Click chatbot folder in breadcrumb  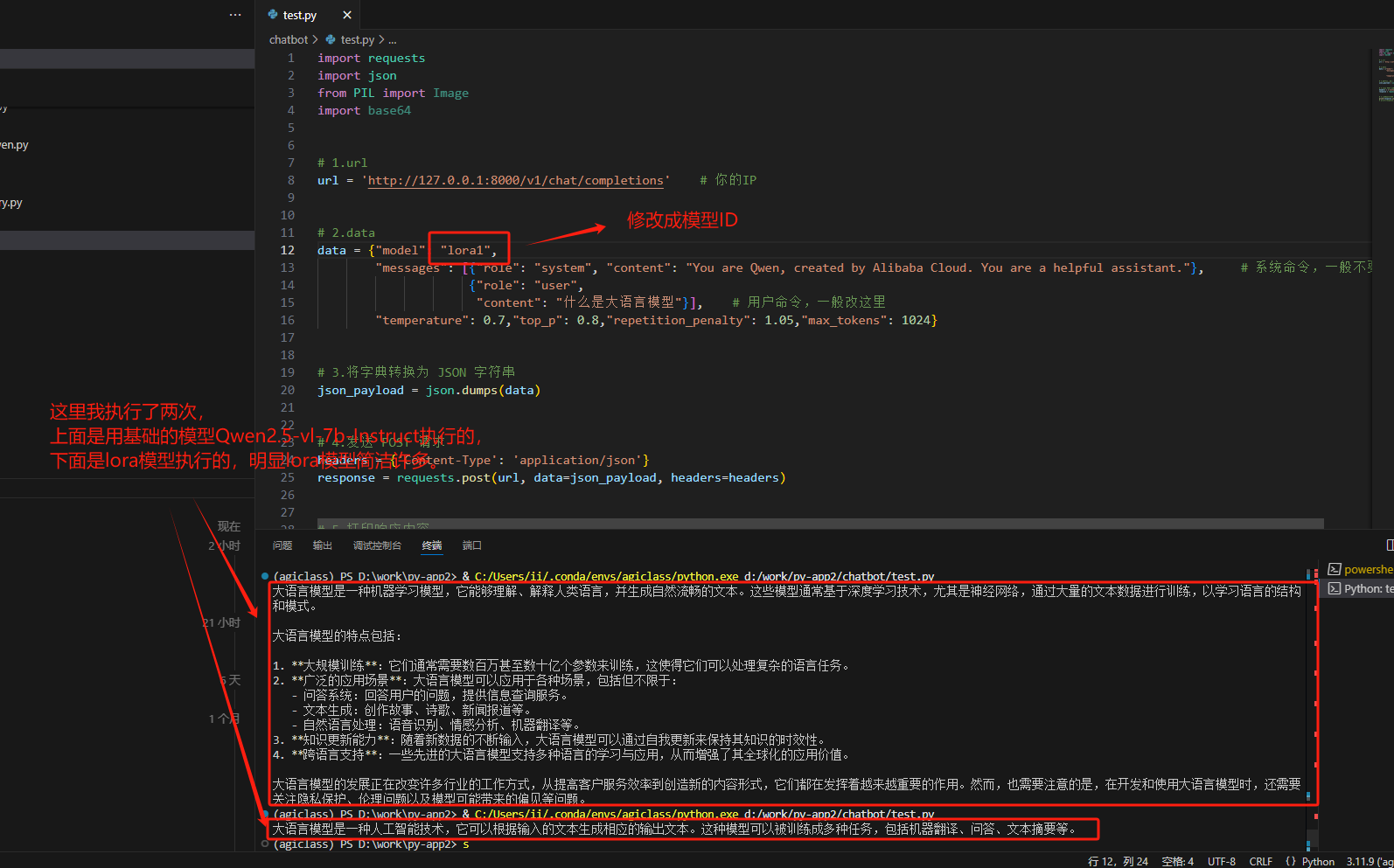pyautogui.click(x=289, y=39)
